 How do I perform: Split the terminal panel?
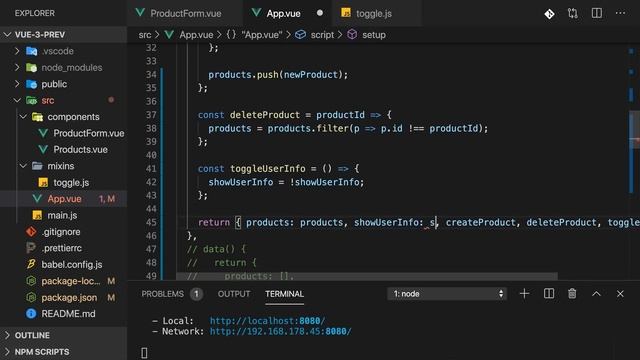[549, 293]
